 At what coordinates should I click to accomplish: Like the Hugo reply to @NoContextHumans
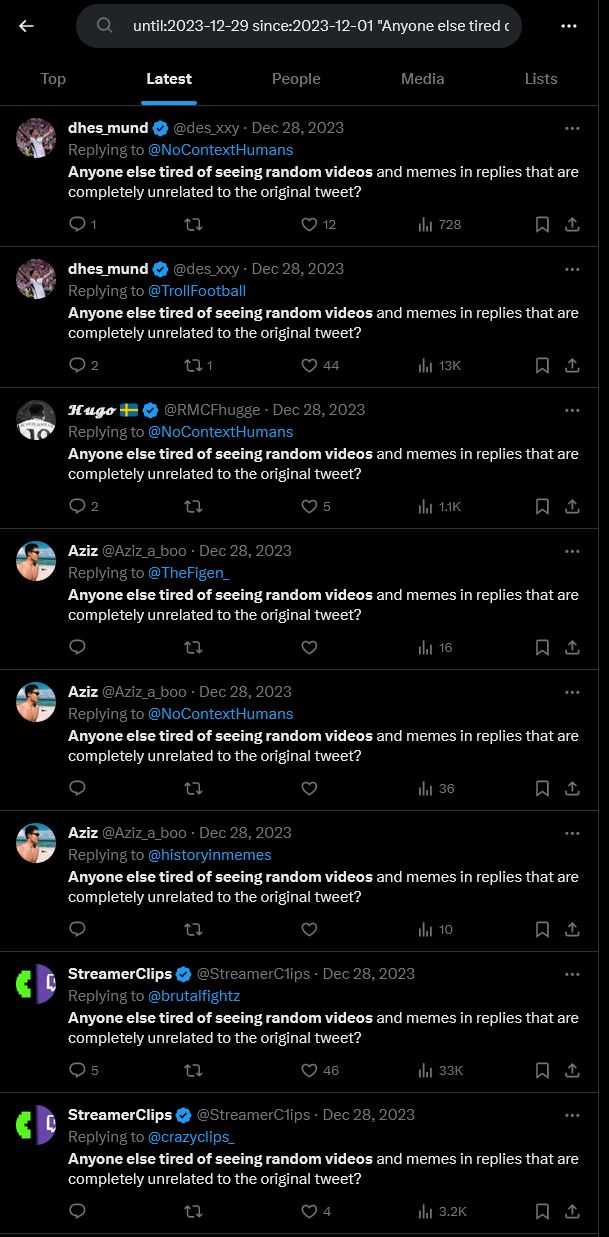[310, 507]
